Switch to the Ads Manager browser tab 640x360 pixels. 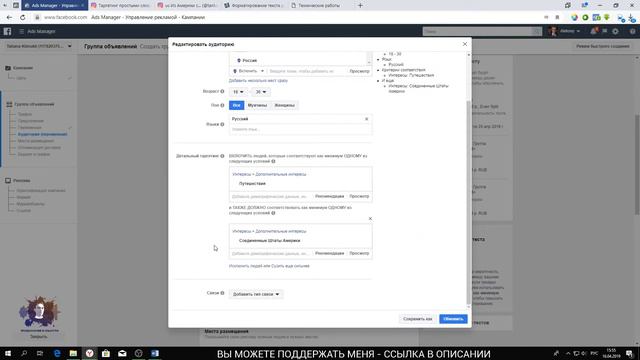tap(54, 6)
